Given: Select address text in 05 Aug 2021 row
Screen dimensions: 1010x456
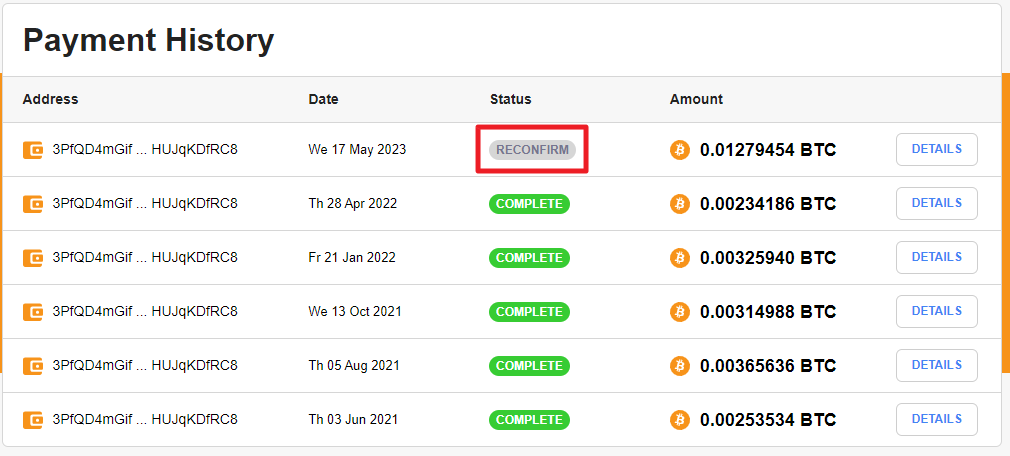Looking at the screenshot, I should pos(145,366).
